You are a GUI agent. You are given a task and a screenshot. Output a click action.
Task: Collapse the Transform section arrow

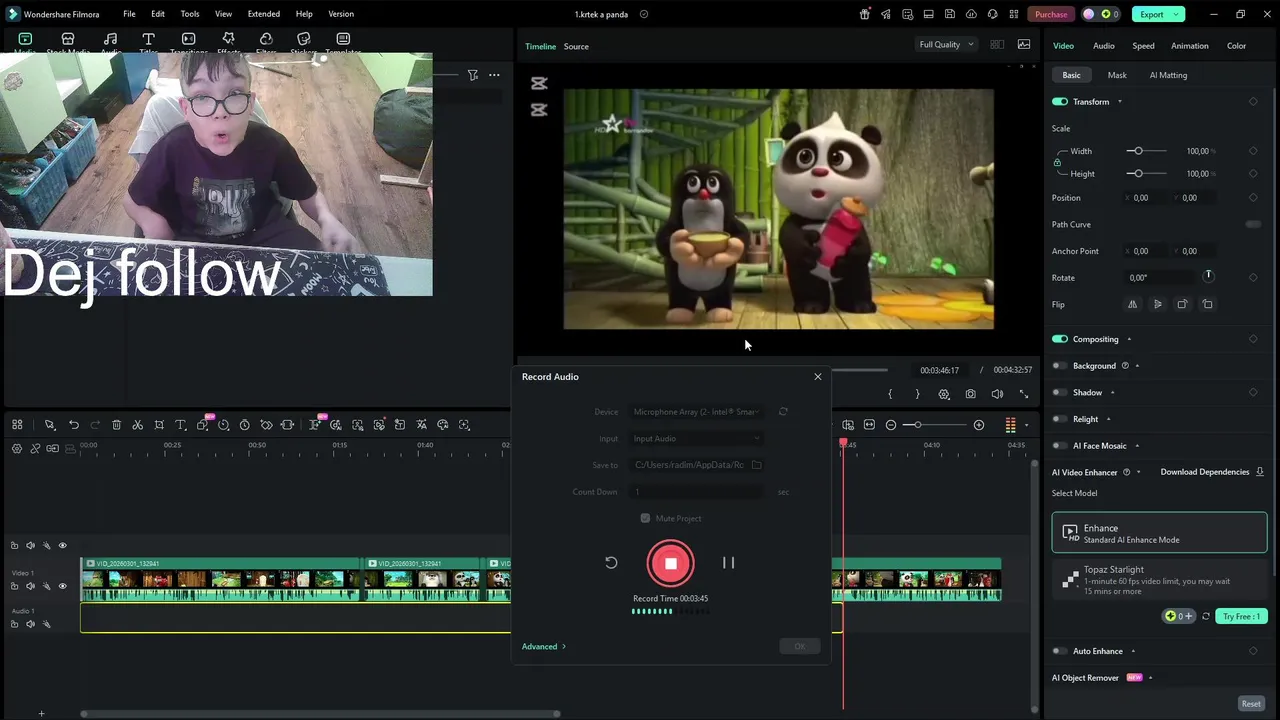click(x=1119, y=102)
